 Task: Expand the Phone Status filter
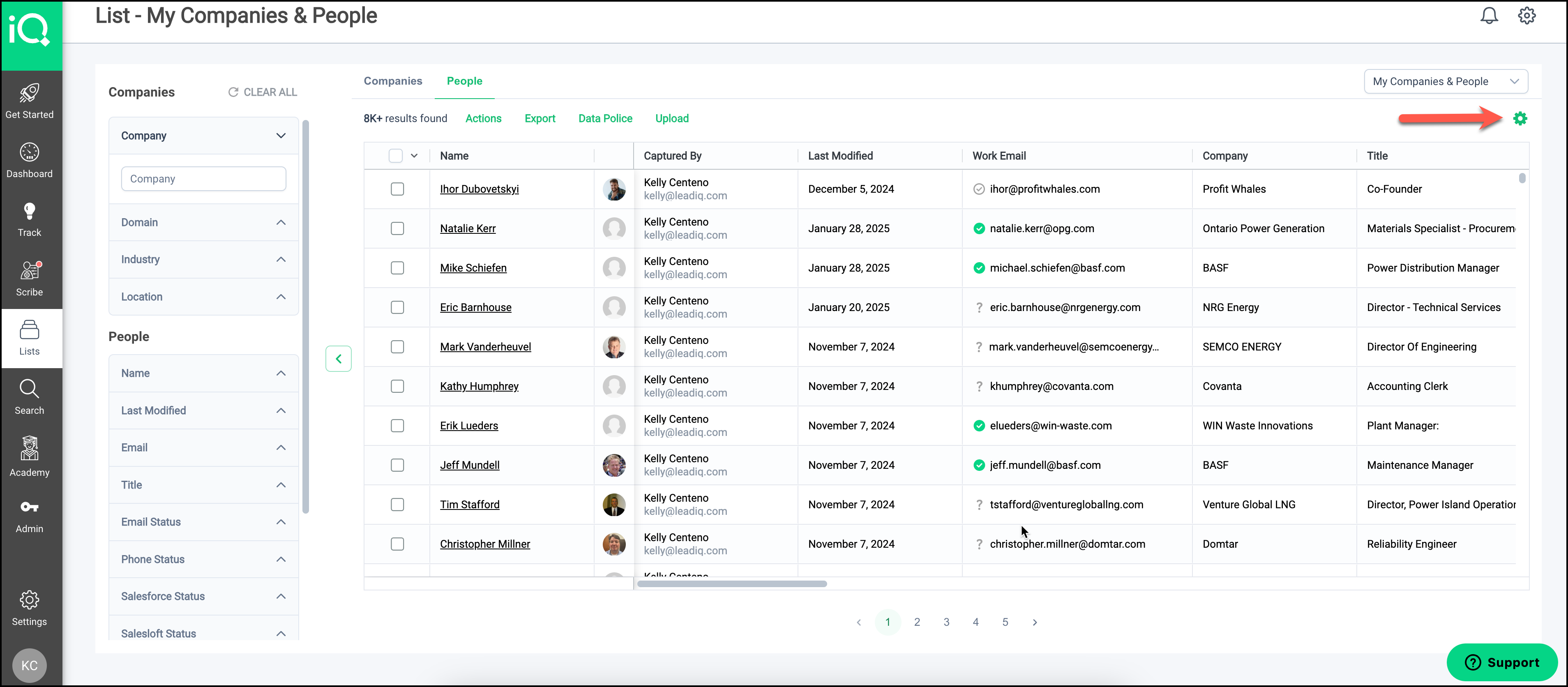click(x=203, y=559)
